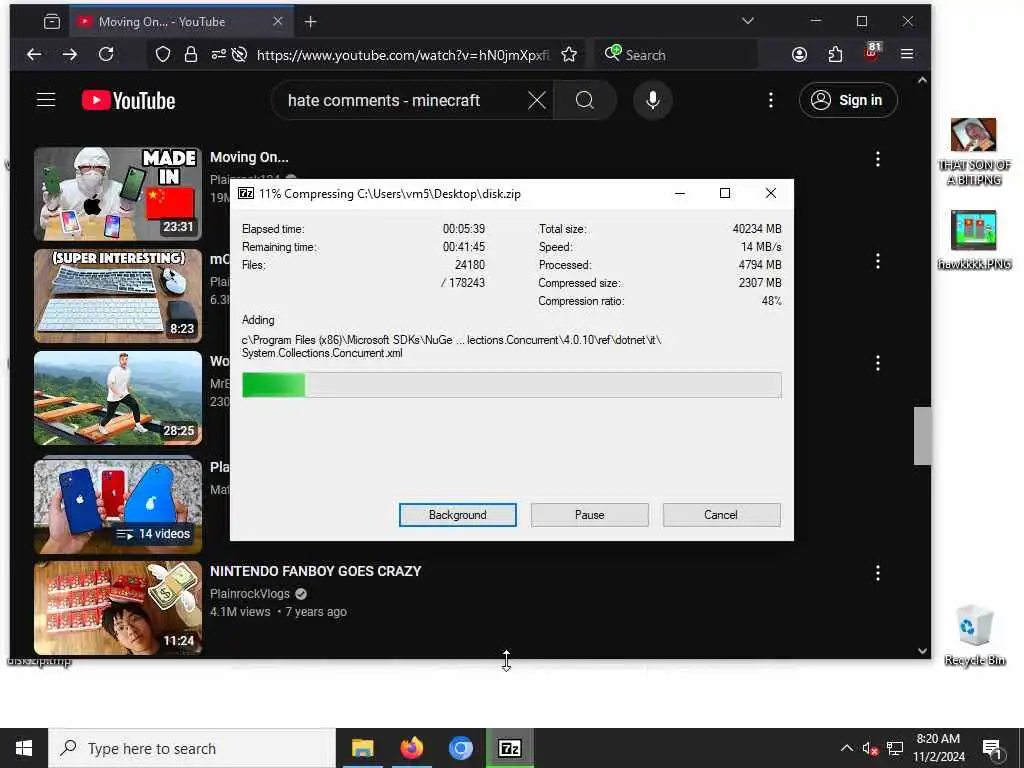This screenshot has height=768, width=1024.
Task: Open the Firefox extensions puzzle icon
Action: tap(835, 55)
